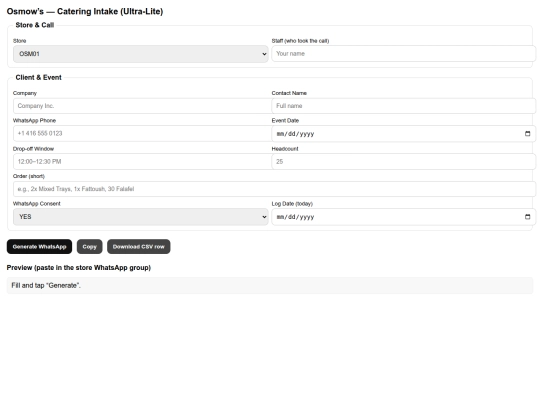
Task: Open the WhatsApp Consent dropdown showing YES
Action: 141,217
